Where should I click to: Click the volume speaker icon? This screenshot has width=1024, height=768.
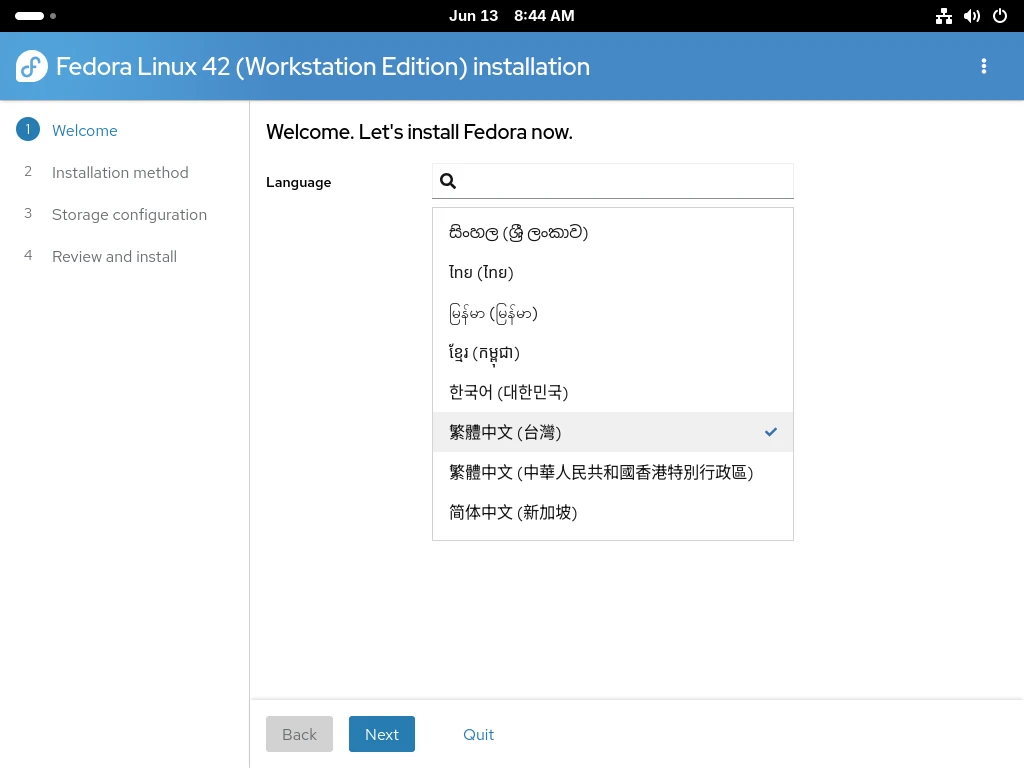point(971,16)
